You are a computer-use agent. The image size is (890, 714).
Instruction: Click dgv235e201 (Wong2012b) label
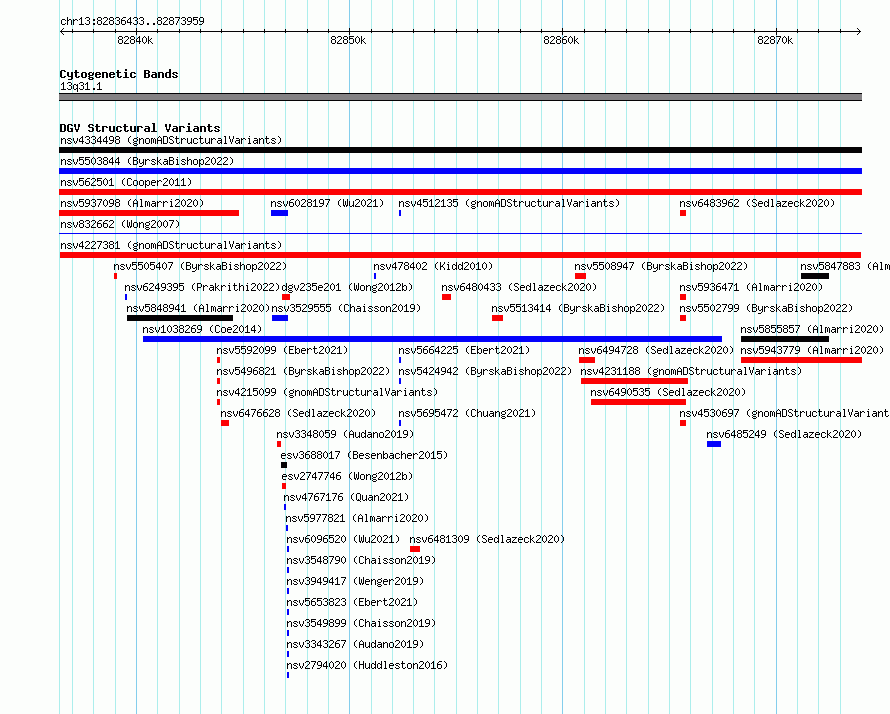click(x=347, y=287)
